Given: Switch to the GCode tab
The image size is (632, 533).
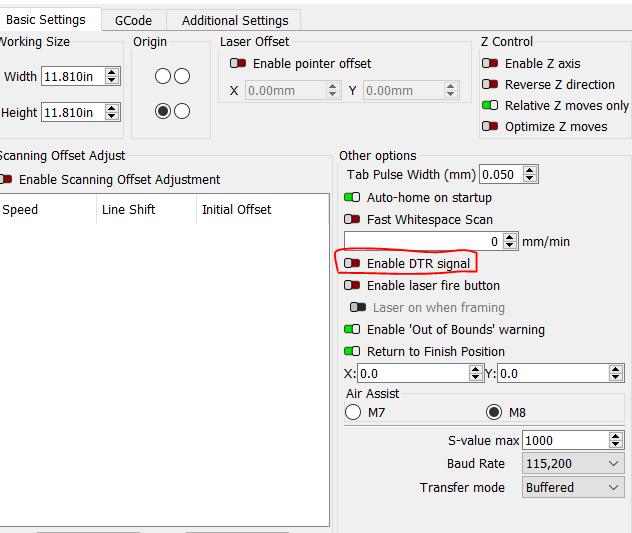Looking at the screenshot, I should pos(134,20).
